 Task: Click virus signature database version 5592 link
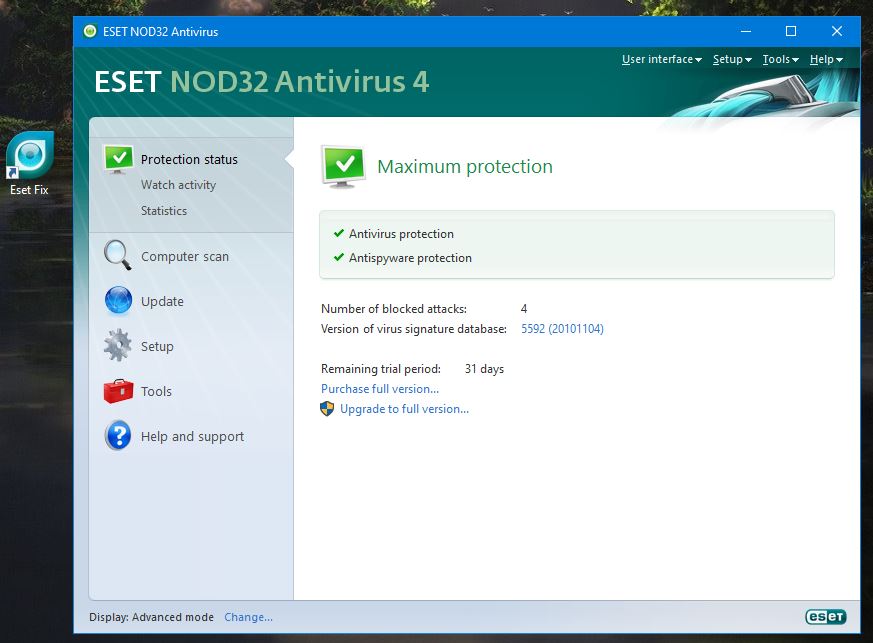562,328
